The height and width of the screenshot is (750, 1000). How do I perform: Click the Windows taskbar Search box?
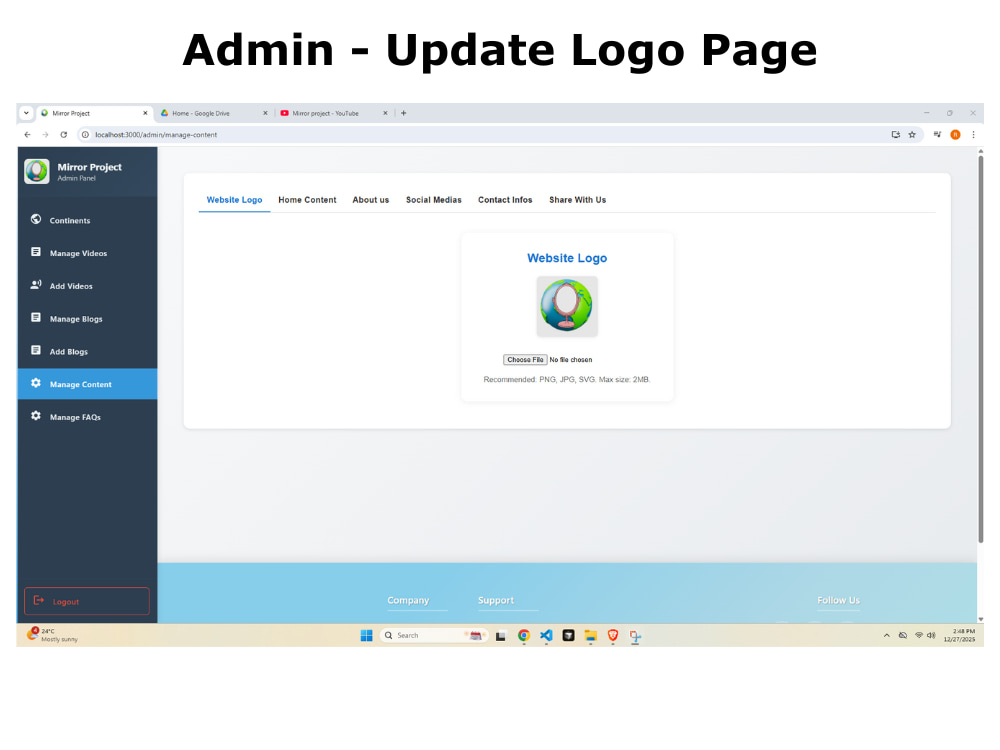tap(434, 635)
